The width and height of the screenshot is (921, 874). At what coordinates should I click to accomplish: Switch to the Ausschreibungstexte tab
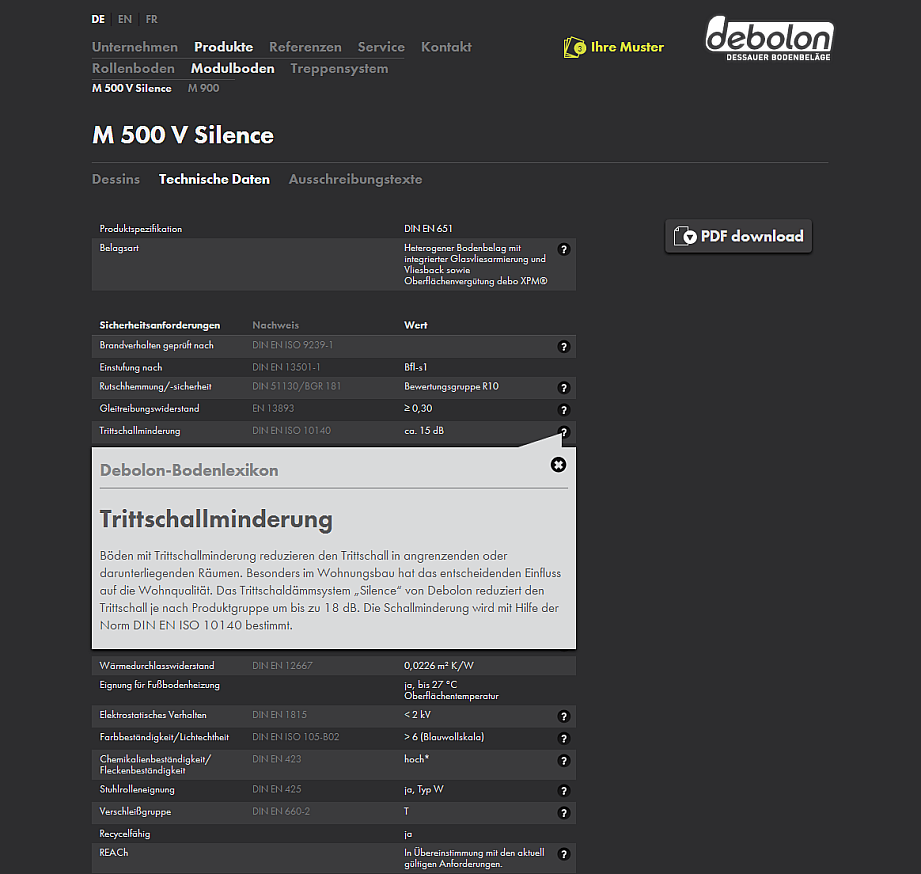tap(355, 179)
